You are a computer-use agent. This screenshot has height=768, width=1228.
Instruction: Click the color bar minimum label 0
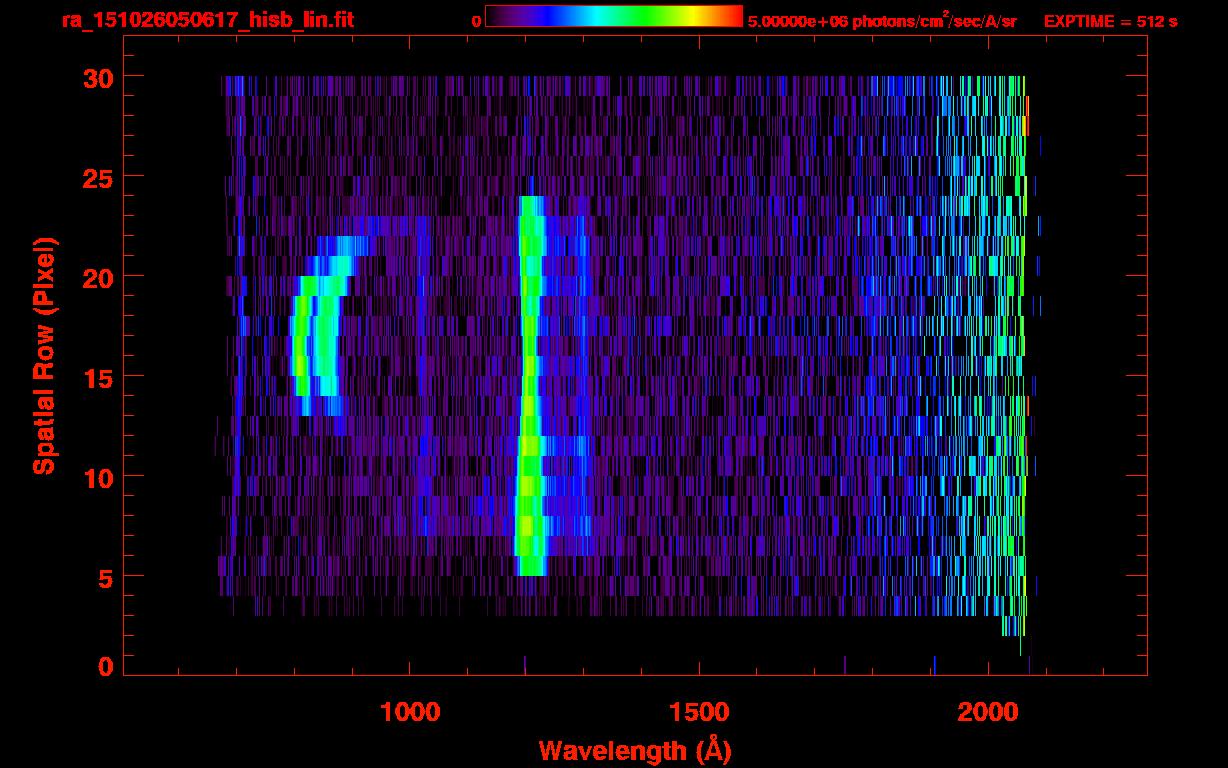[x=476, y=21]
